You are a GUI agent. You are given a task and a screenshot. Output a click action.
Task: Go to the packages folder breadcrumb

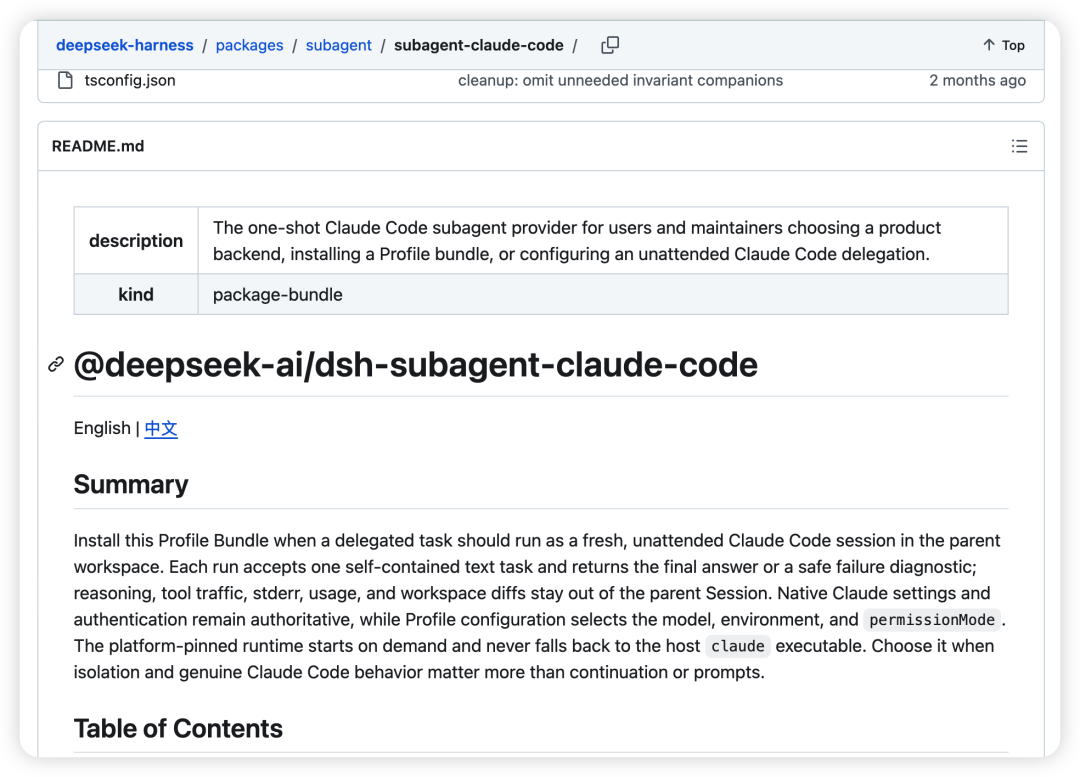[x=249, y=45]
